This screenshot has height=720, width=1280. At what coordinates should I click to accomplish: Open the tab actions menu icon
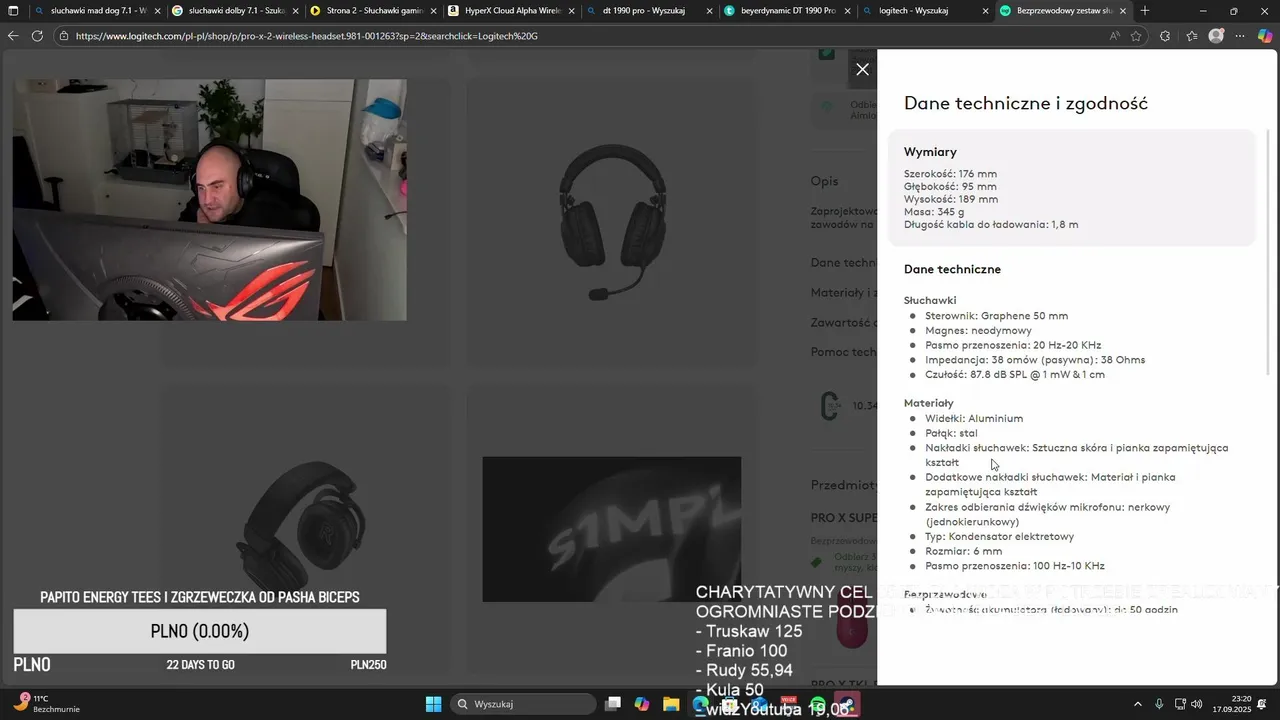[x=13, y=11]
